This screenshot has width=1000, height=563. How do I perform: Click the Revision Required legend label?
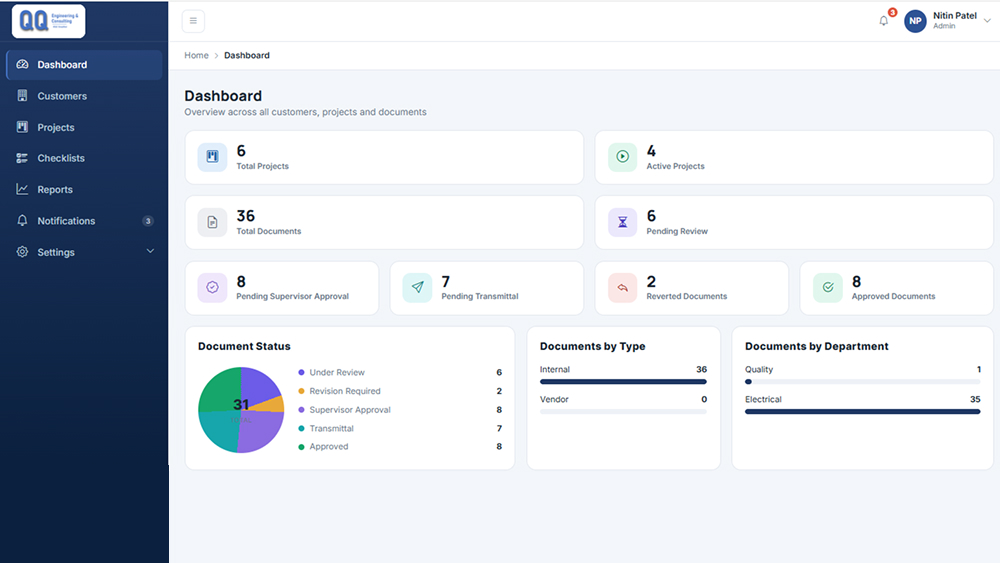point(345,391)
